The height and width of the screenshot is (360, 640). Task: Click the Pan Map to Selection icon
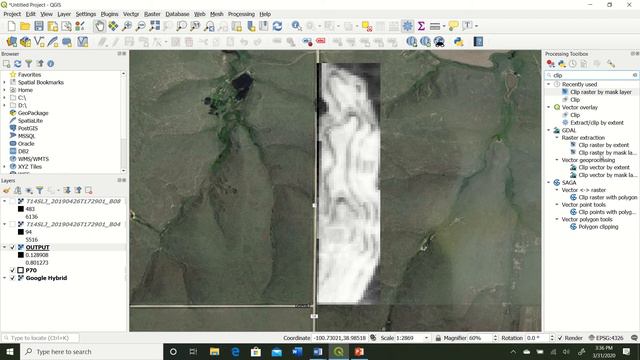coord(113,26)
